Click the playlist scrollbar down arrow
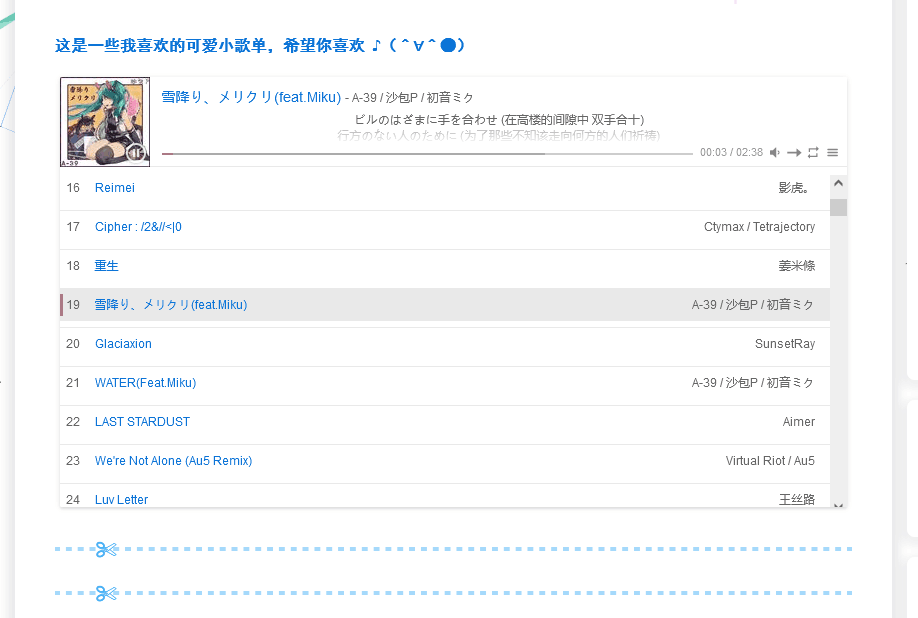Viewport: 918px width, 618px height. tap(838, 505)
